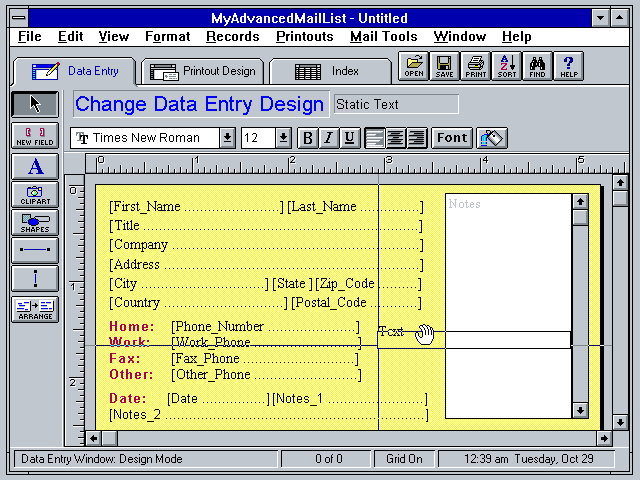
Task: Open the Edit menu
Action: [x=70, y=37]
